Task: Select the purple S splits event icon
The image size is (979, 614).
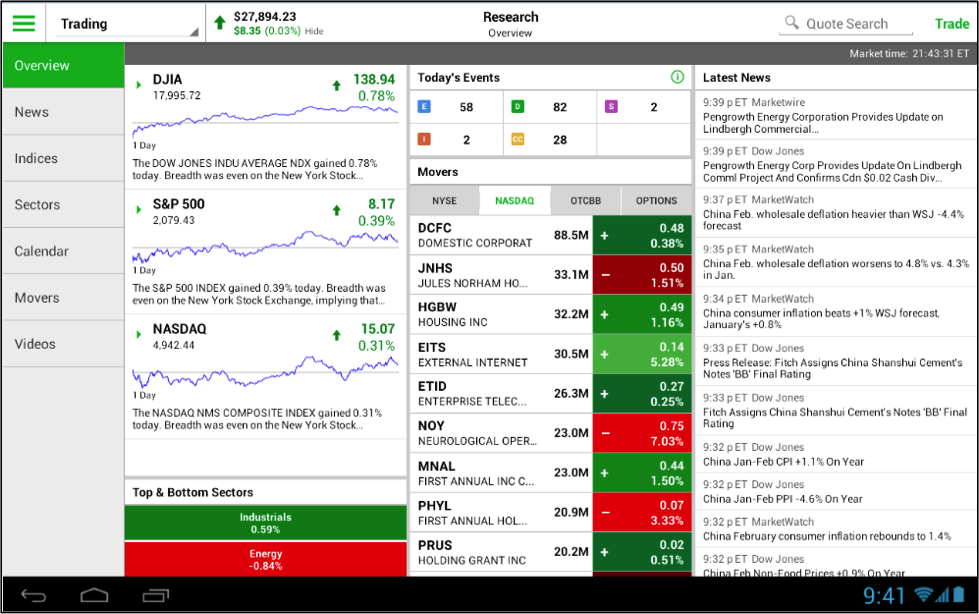Action: [x=611, y=107]
